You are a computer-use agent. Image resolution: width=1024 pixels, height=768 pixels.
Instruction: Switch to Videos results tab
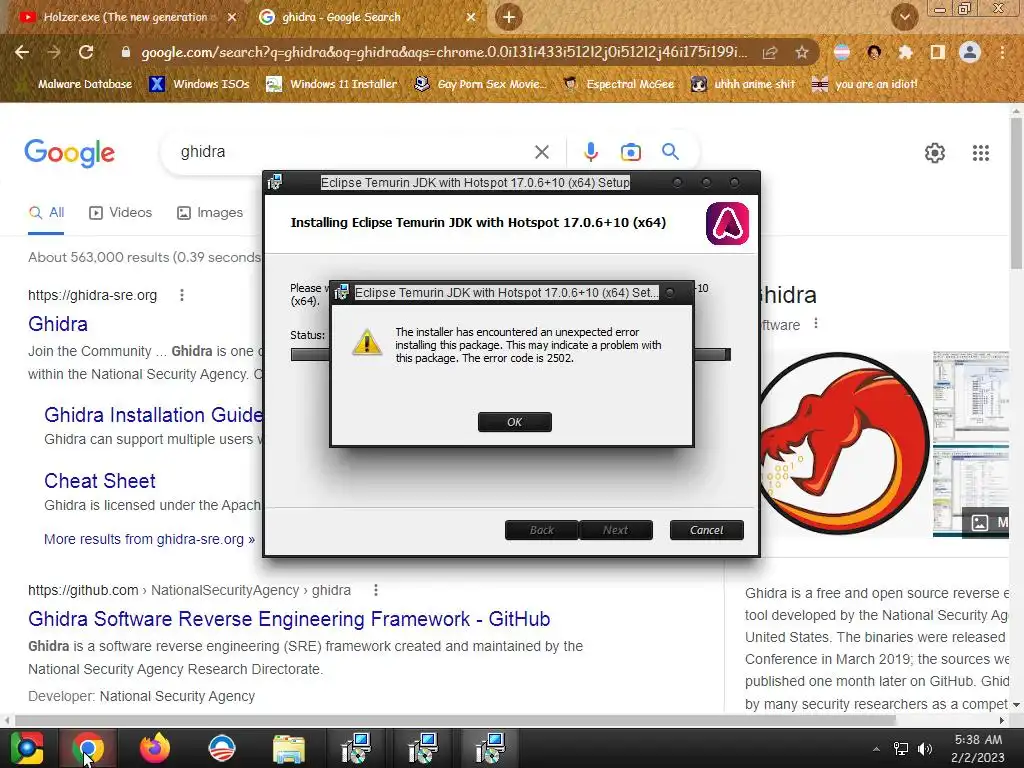pyautogui.click(x=120, y=212)
